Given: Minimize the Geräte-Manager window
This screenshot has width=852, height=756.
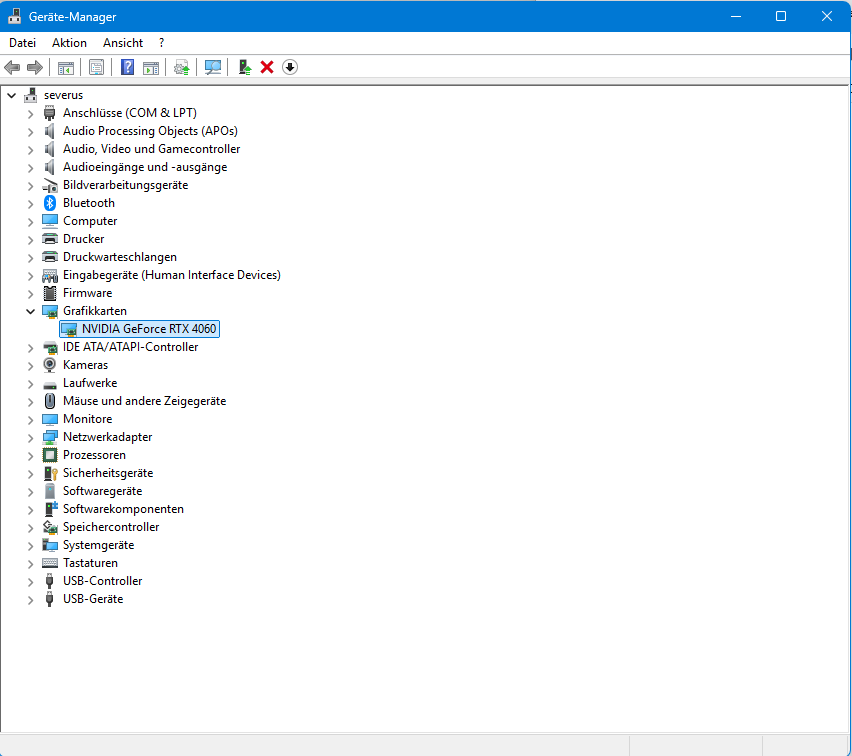Looking at the screenshot, I should [x=736, y=16].
